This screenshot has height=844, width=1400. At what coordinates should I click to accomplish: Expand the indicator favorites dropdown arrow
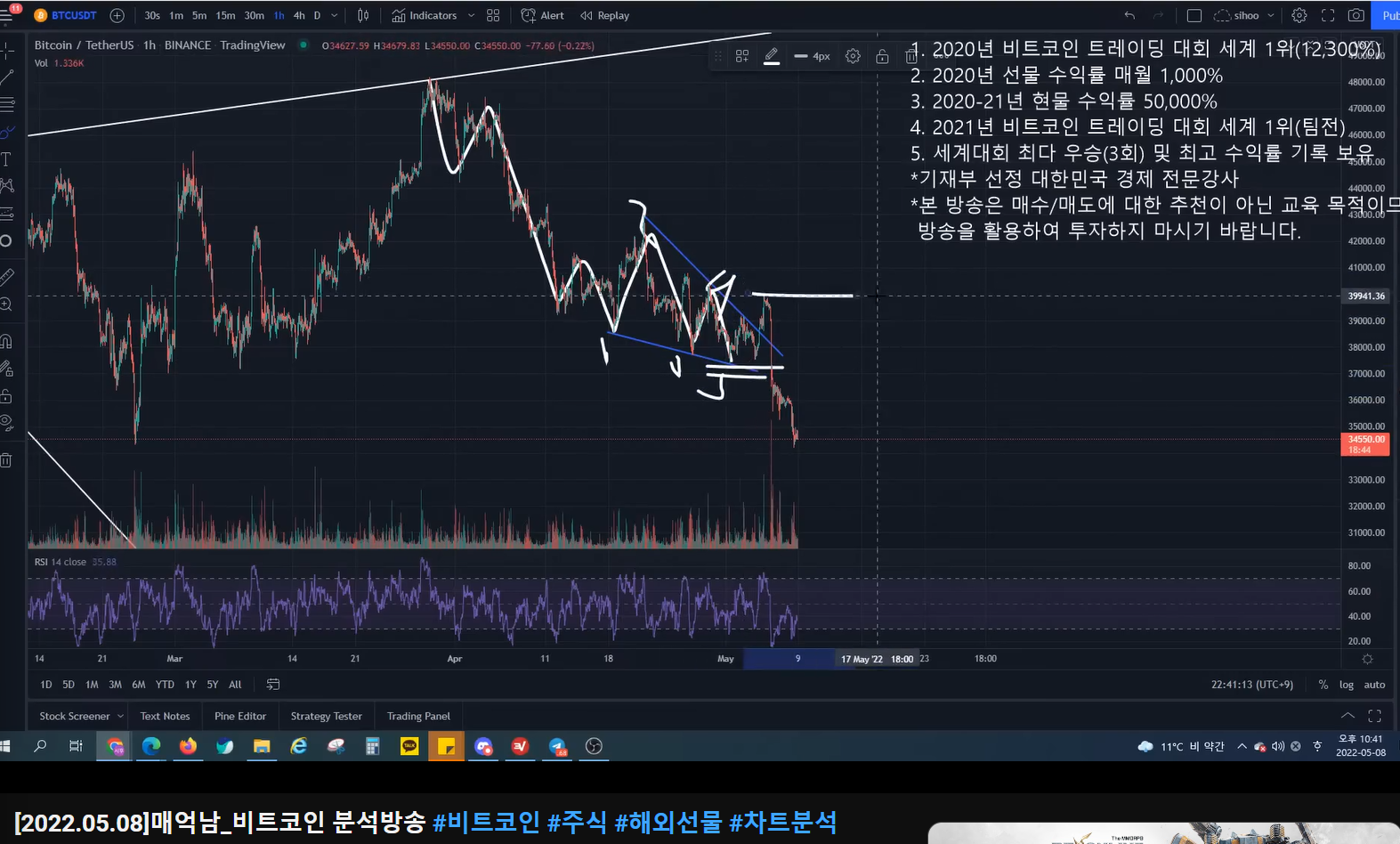(471, 15)
